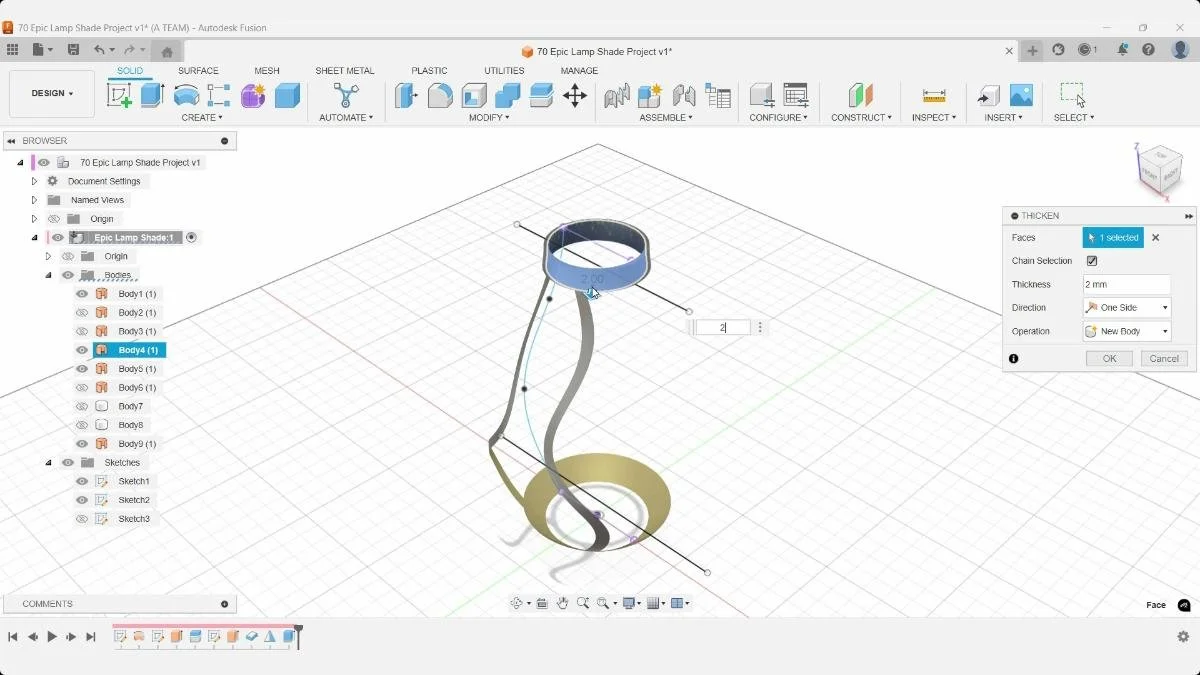Click the in-canvas thickness value box

(723, 327)
